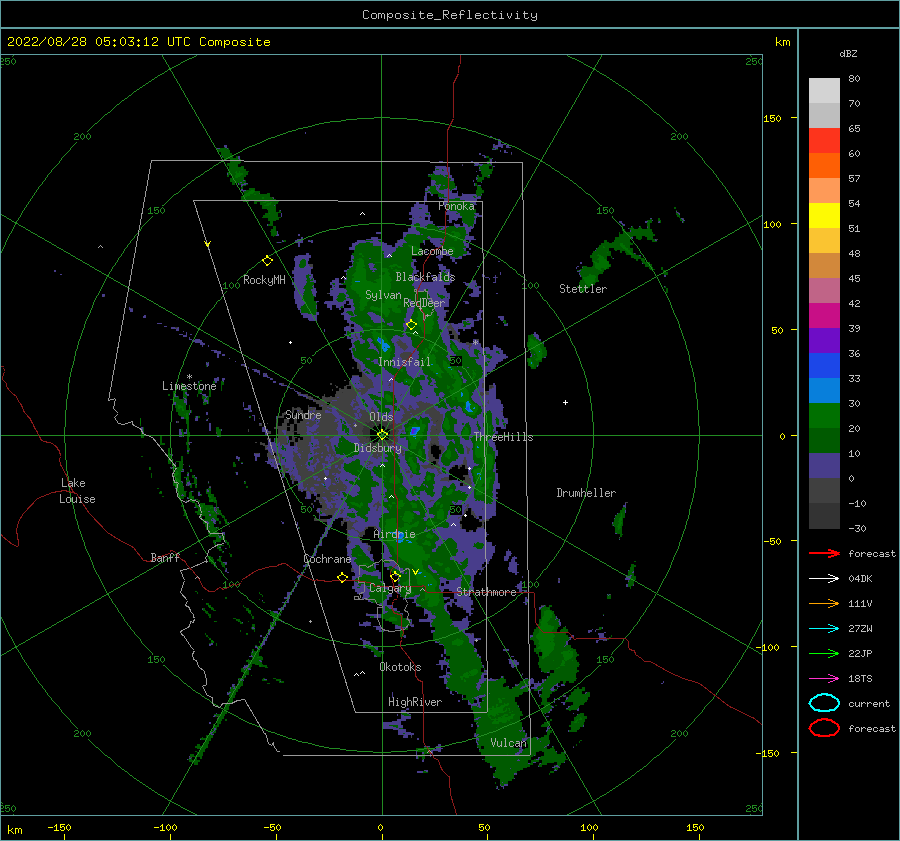The height and width of the screenshot is (841, 900).
Task: Click the Banff label on the map
Action: coord(165,557)
